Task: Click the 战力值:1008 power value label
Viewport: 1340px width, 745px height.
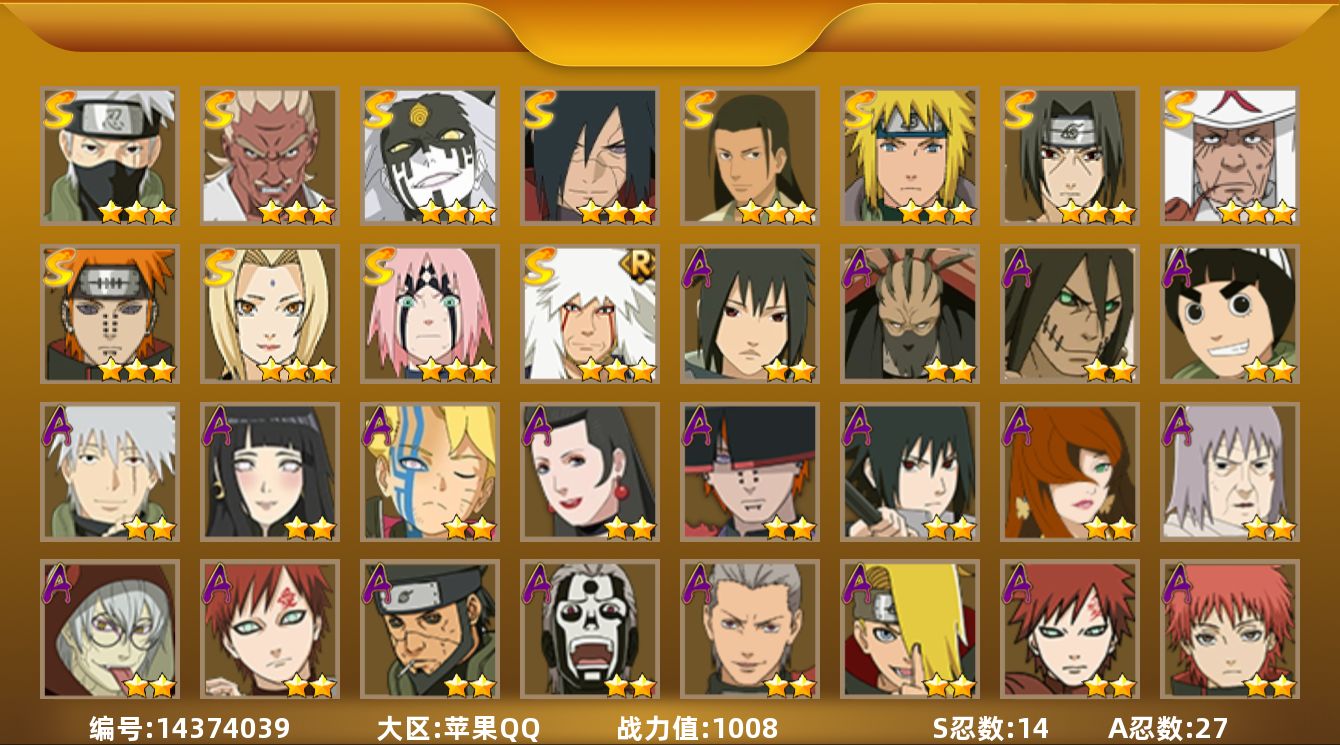Action: 697,728
